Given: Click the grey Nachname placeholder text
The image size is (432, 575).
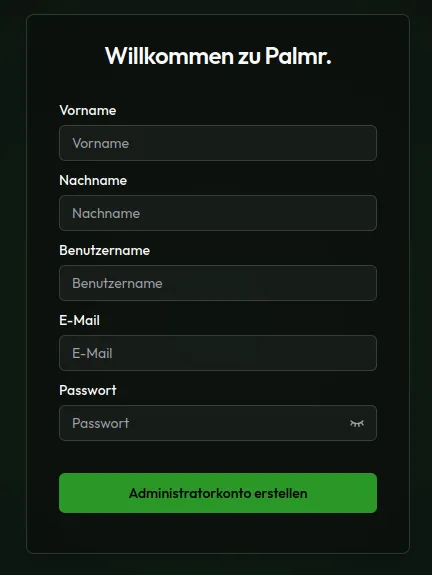Looking at the screenshot, I should (x=106, y=213).
